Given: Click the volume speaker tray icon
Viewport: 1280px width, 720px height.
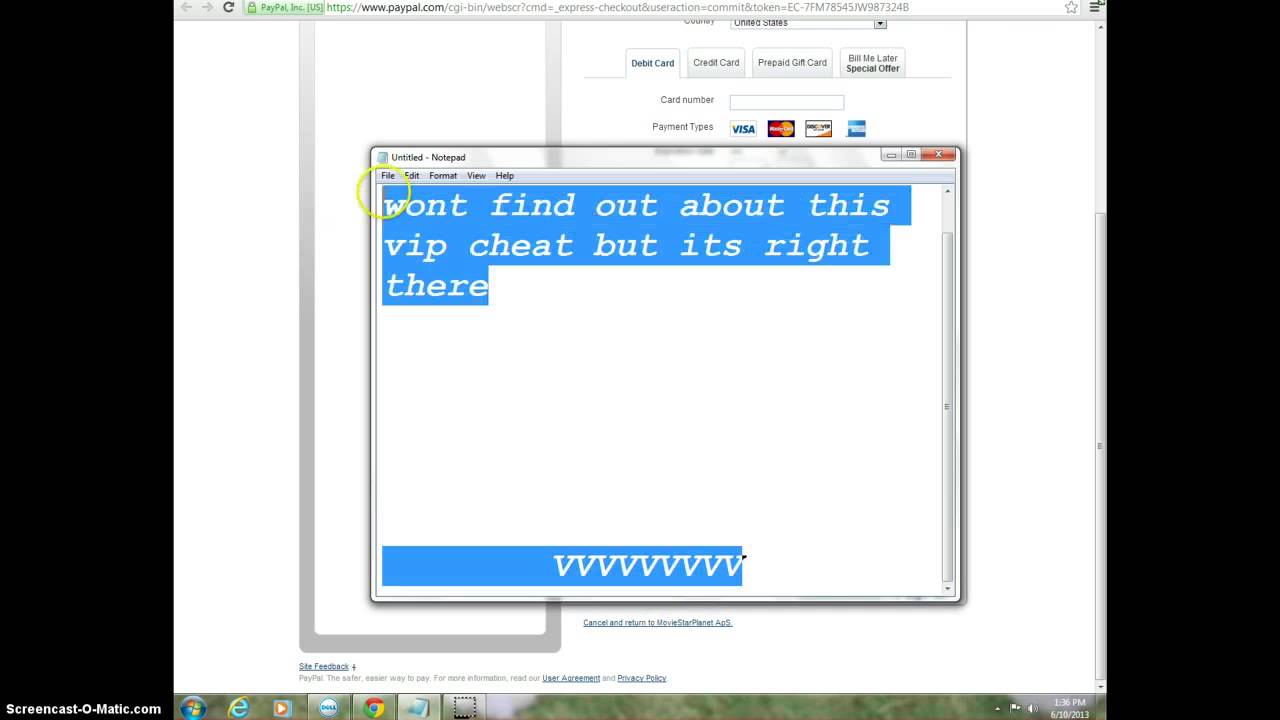Looking at the screenshot, I should pos(1033,708).
